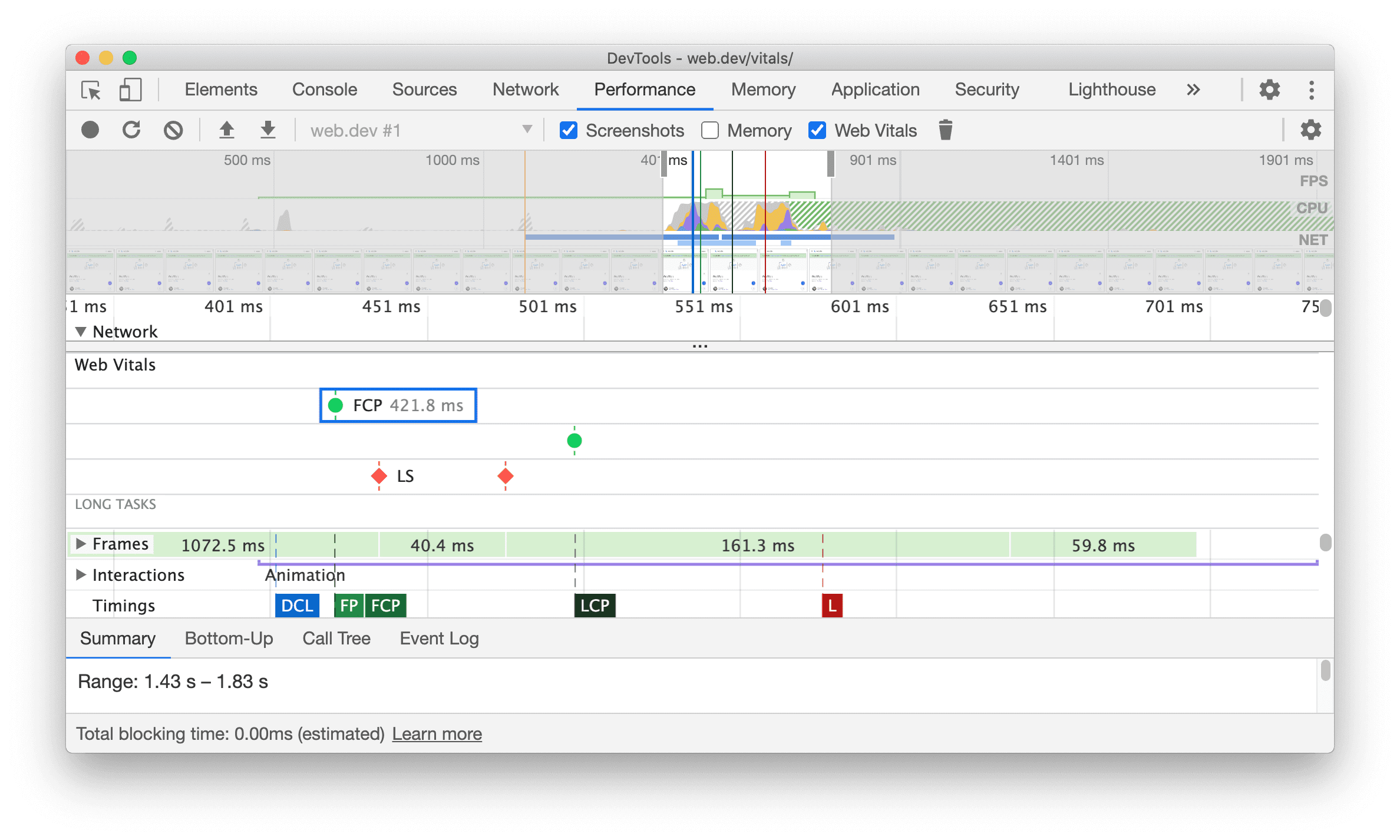Expand the Network section triangle
The height and width of the screenshot is (840, 1400).
point(79,331)
